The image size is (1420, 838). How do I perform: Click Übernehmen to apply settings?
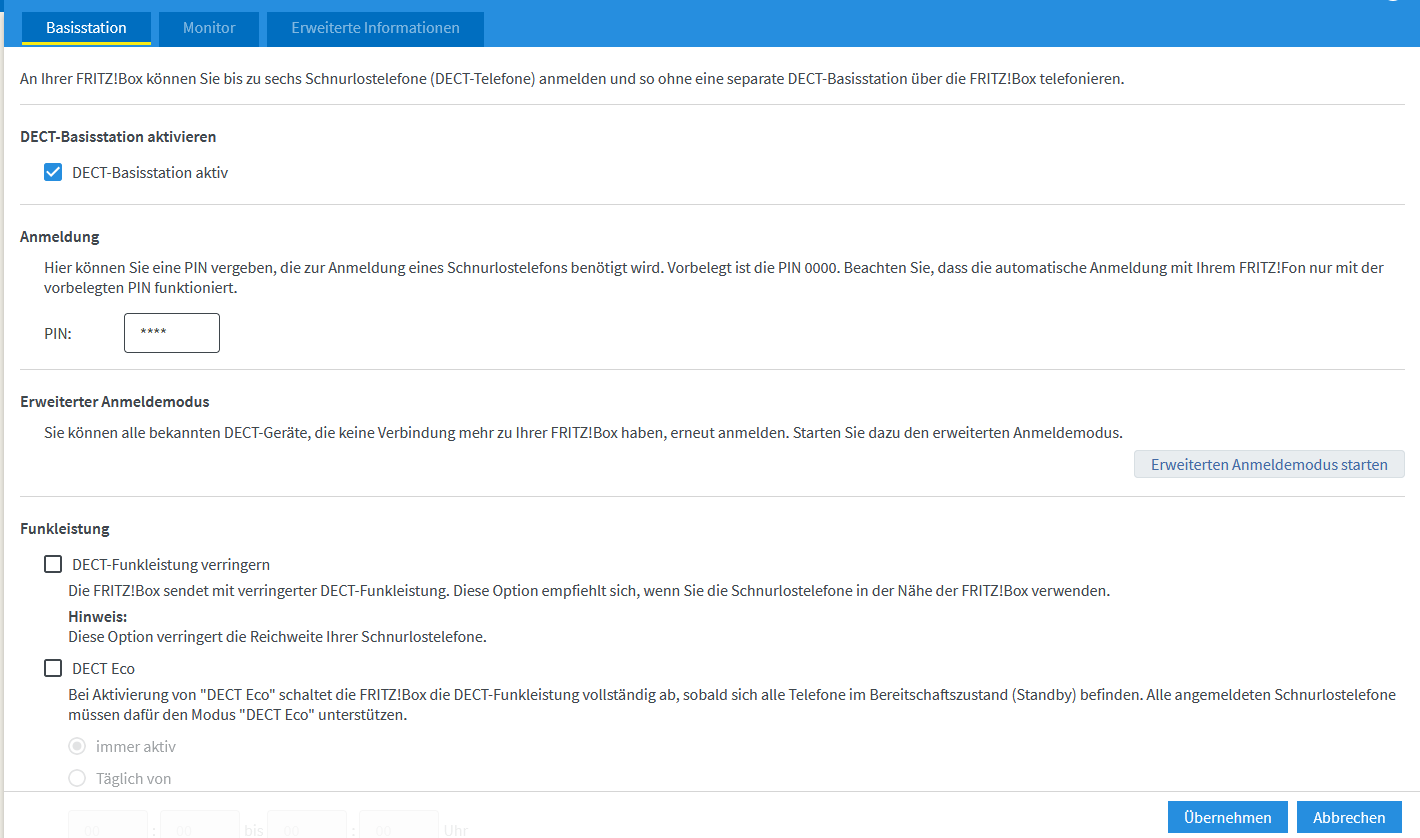point(1227,817)
